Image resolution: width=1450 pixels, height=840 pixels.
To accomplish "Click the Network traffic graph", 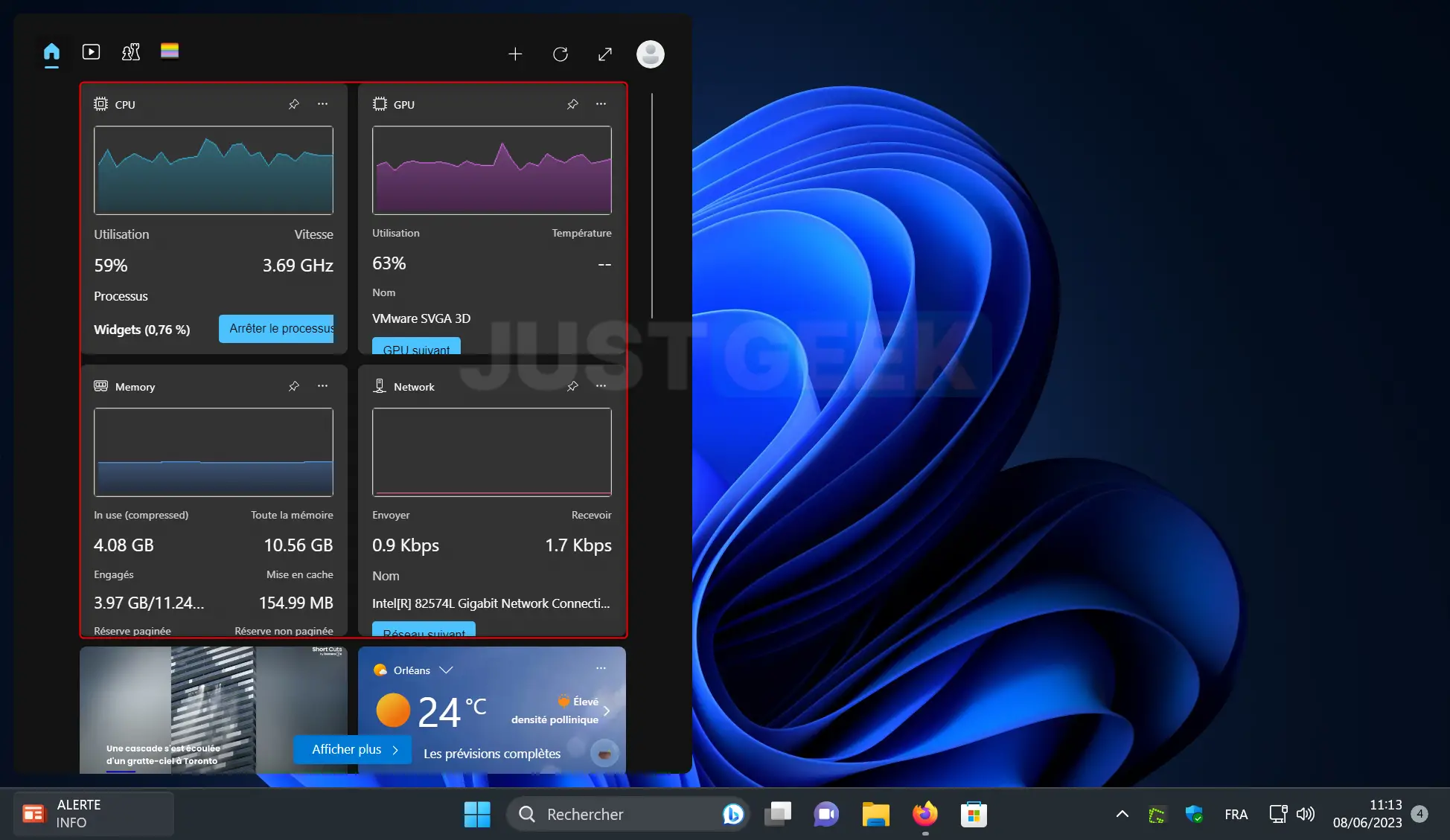I will (492, 452).
